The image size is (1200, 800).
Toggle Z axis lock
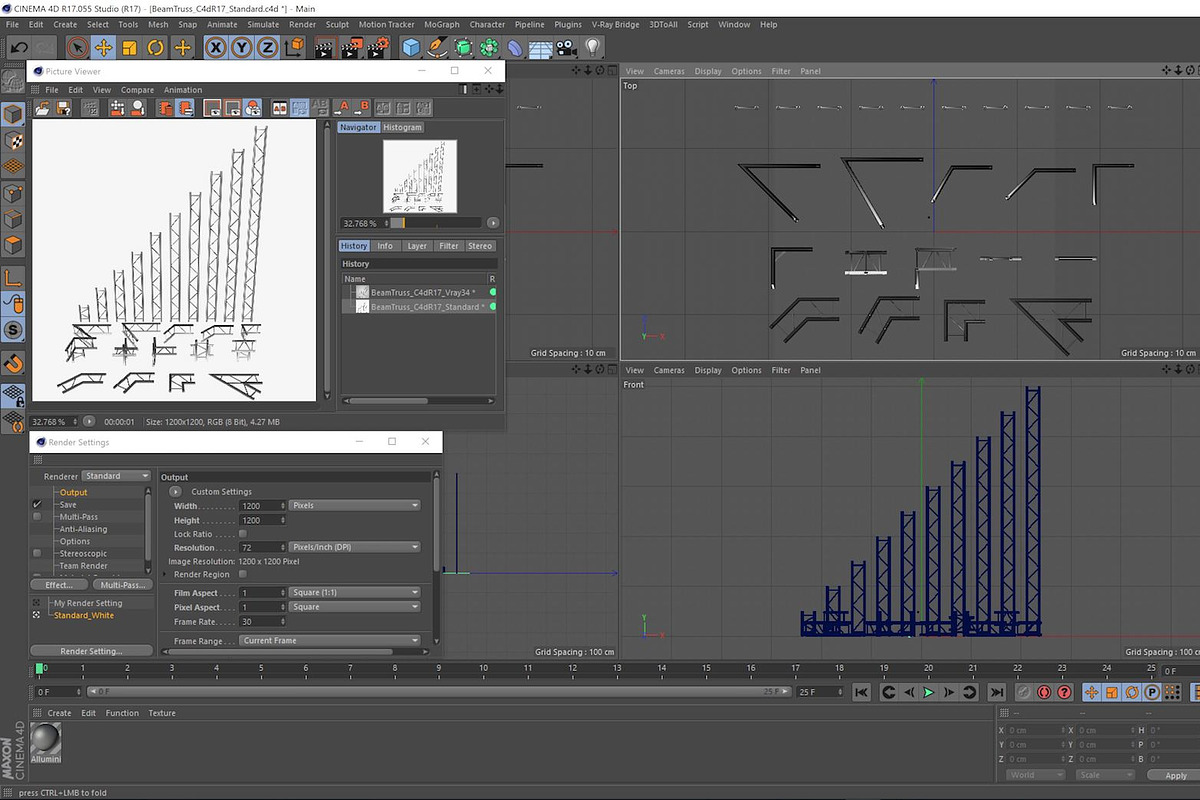click(x=267, y=47)
